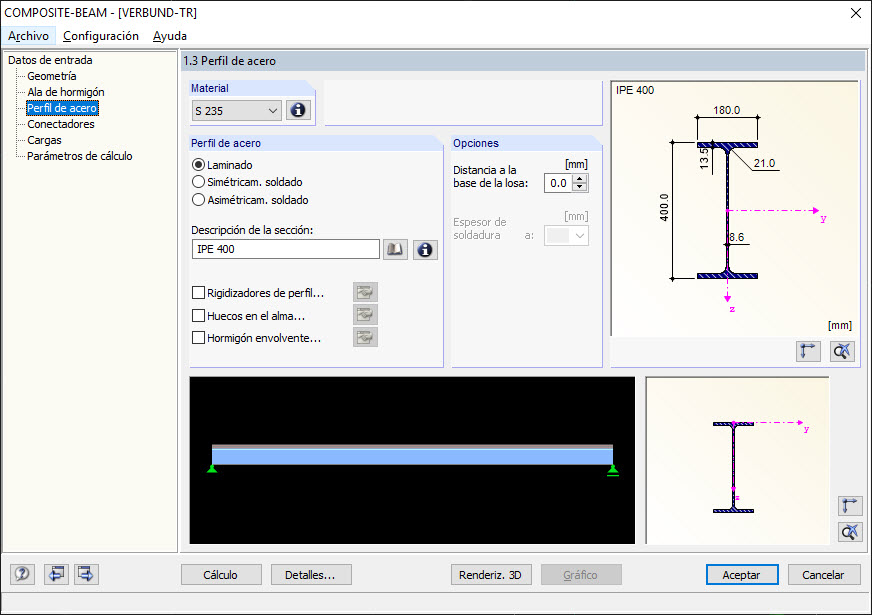Select Asimétricam. soldado radio option

coord(198,200)
